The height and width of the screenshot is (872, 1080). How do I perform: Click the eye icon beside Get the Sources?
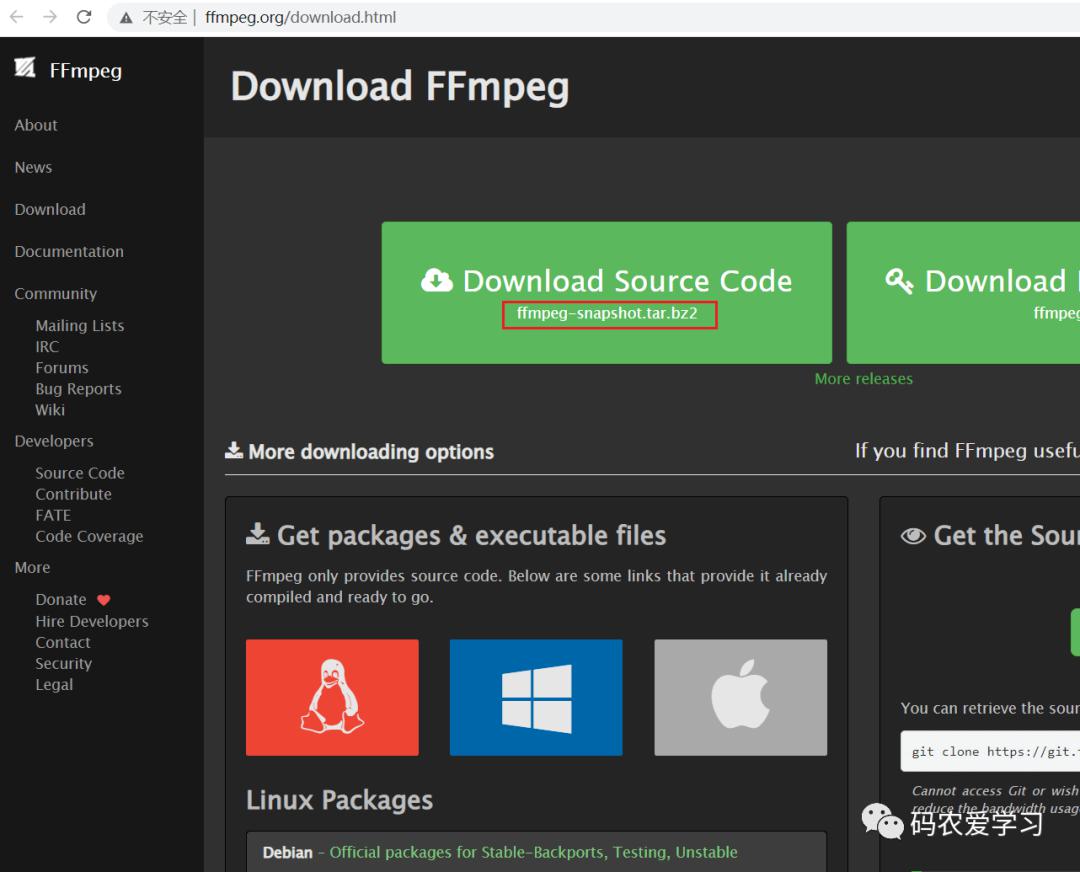pos(913,536)
